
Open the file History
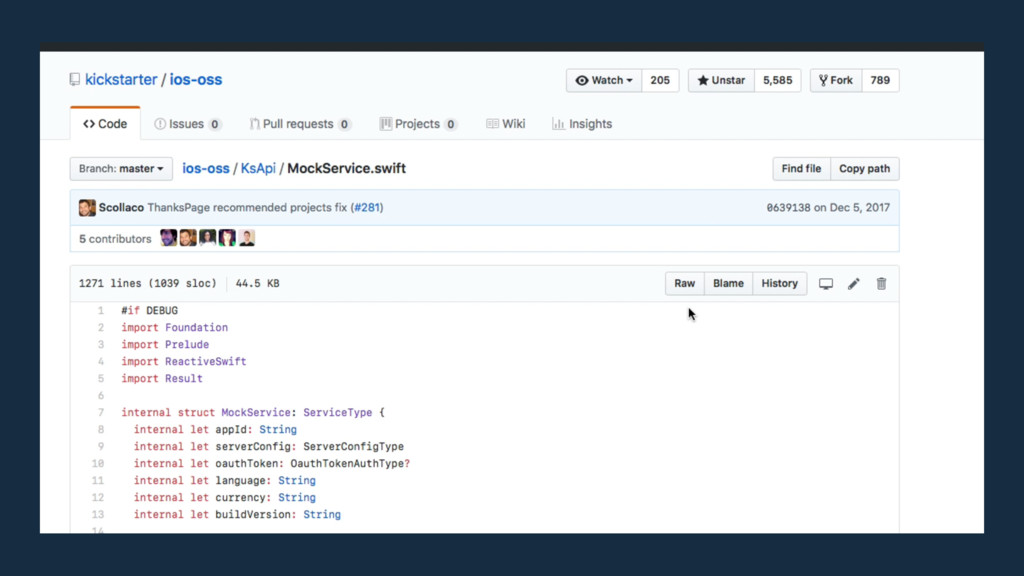780,283
